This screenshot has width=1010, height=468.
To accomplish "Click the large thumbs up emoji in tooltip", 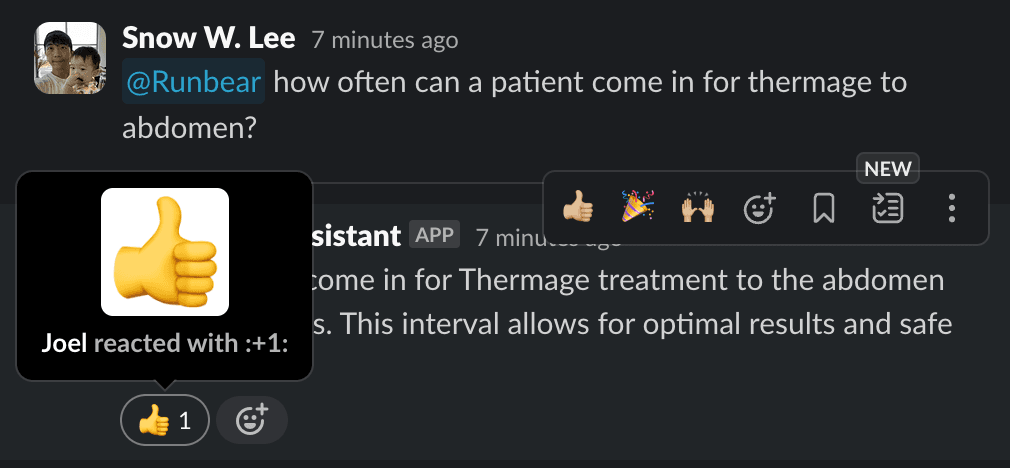I will 165,251.
